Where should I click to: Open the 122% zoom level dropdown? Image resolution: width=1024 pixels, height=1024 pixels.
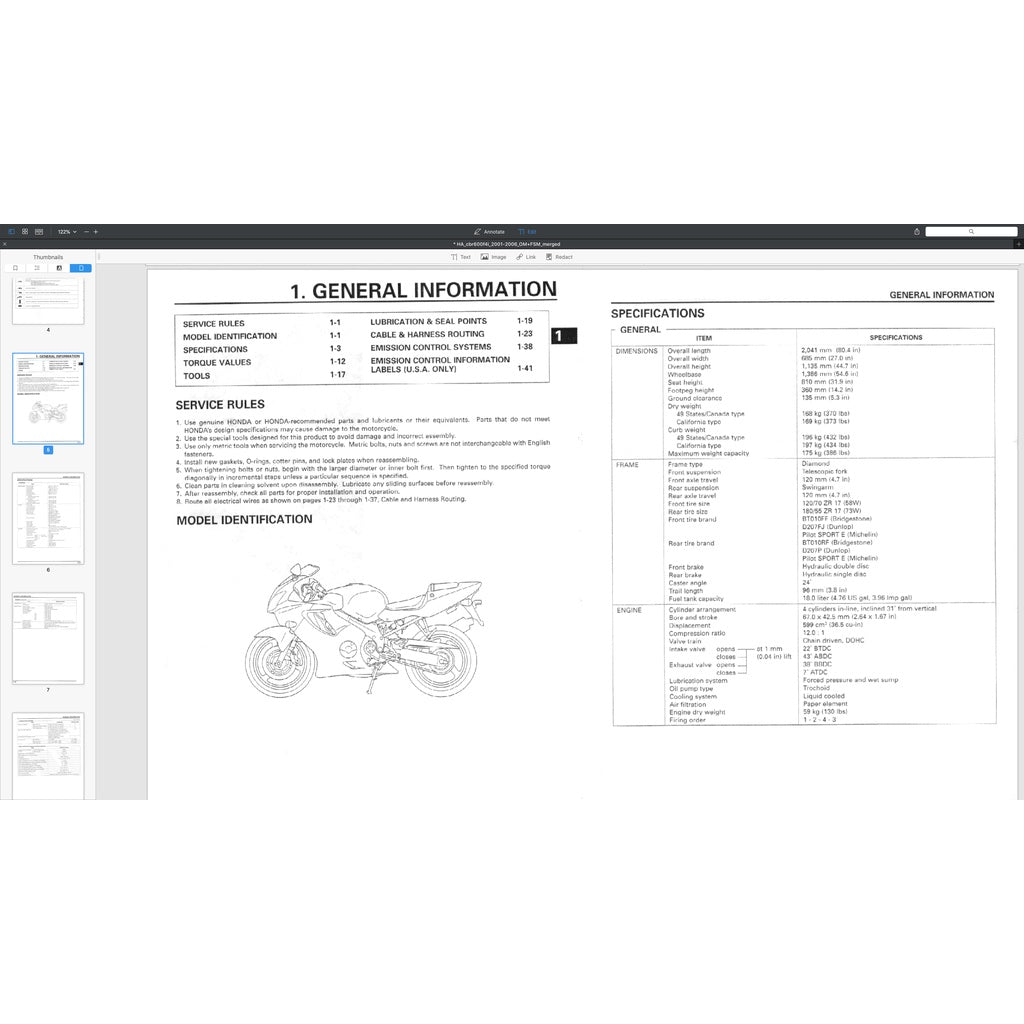66,231
